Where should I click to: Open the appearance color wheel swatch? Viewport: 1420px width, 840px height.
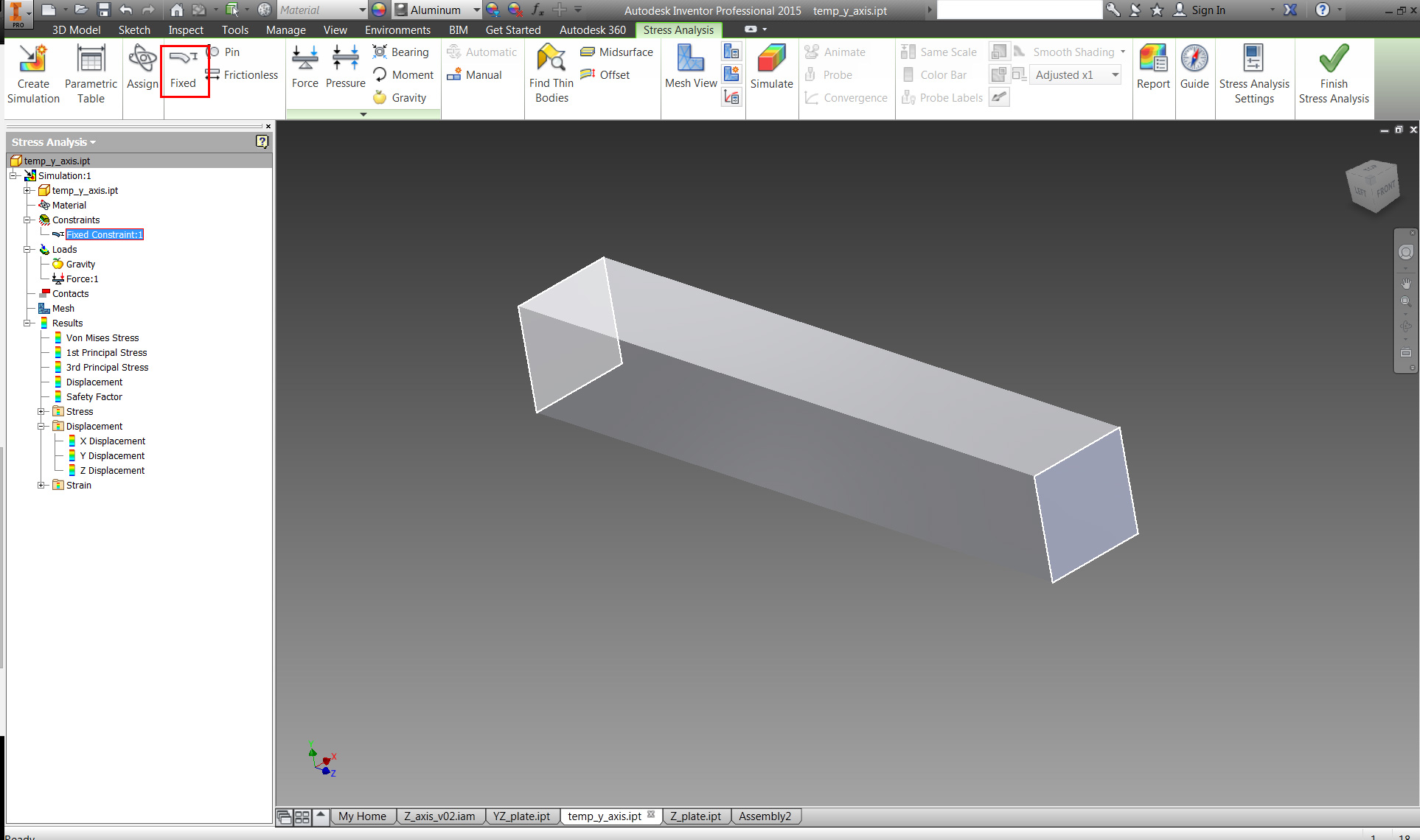click(378, 10)
